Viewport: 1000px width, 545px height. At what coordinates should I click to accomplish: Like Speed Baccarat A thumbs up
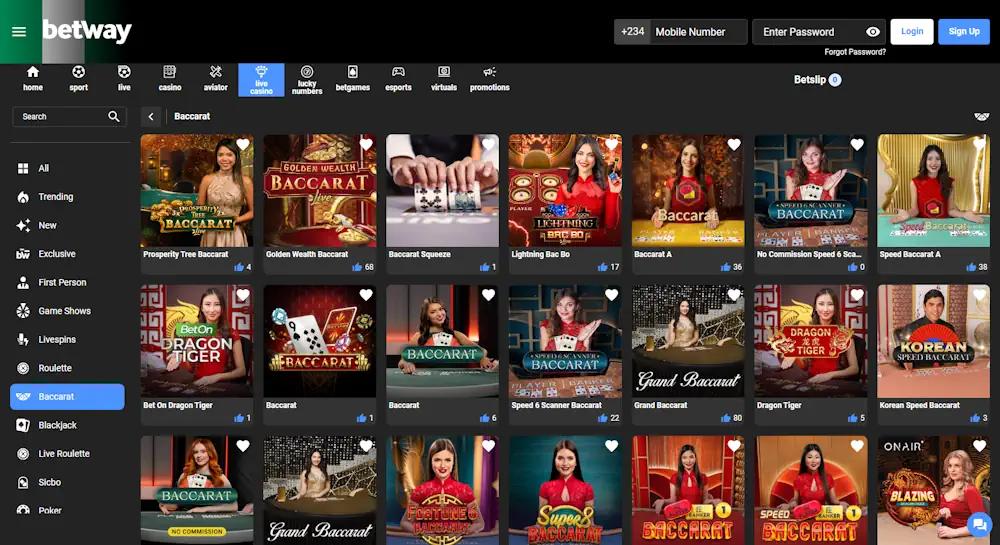971,267
